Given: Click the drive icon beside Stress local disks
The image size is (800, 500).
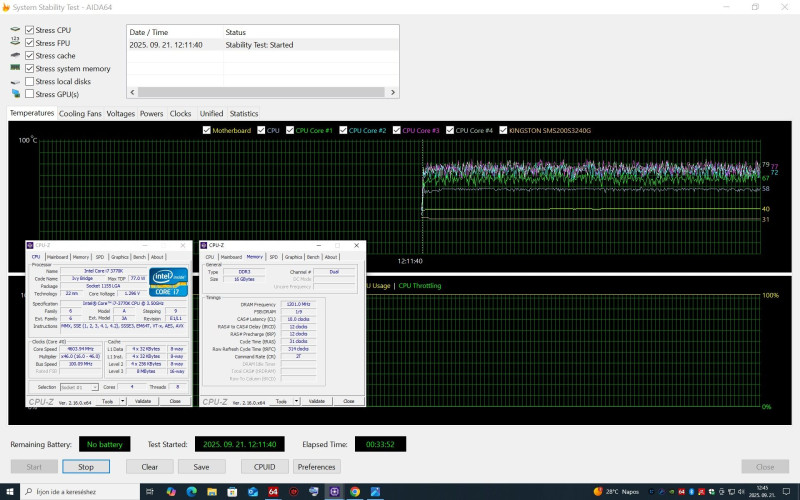Looking at the screenshot, I should pos(15,82).
